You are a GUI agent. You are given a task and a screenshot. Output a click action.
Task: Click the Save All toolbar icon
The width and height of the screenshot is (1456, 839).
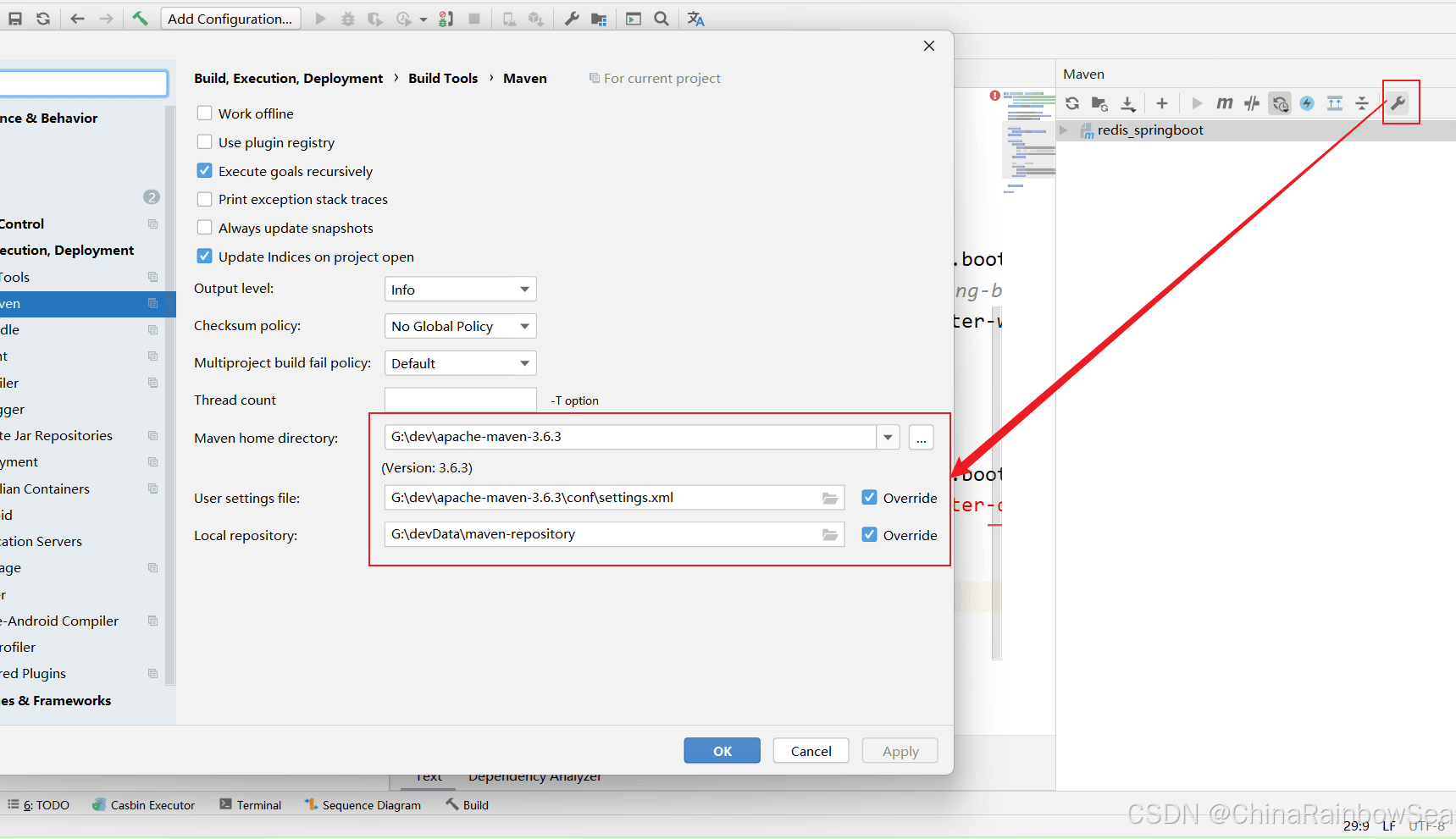15,19
